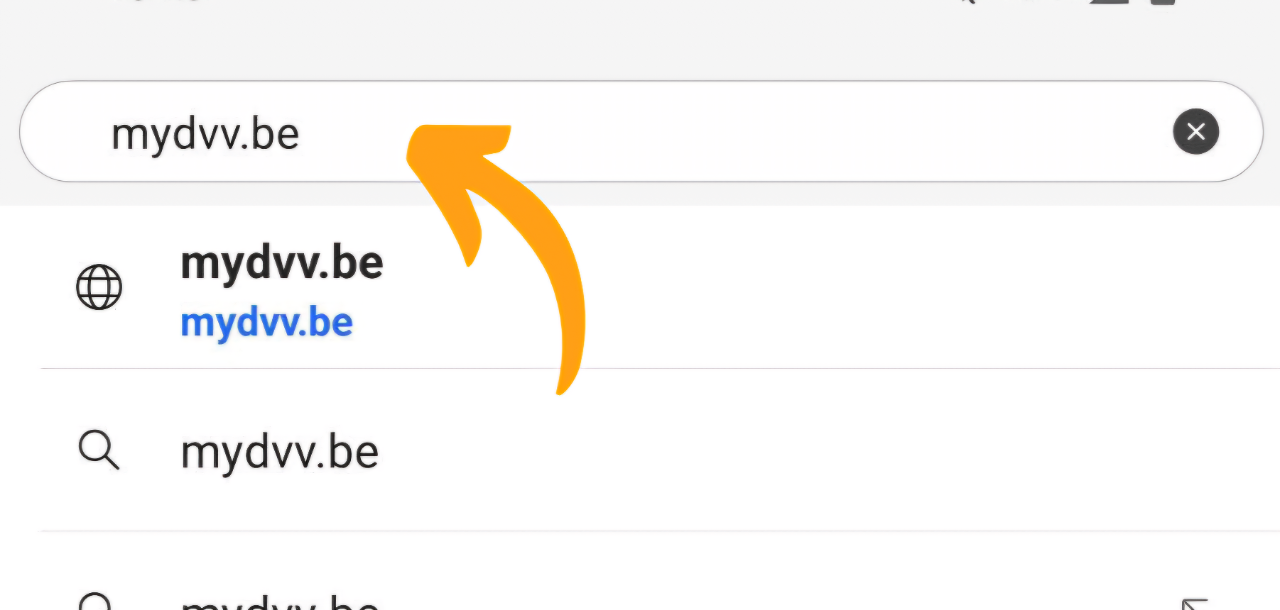Tap the diagonal arrow icon in the bottom row

[1195, 603]
